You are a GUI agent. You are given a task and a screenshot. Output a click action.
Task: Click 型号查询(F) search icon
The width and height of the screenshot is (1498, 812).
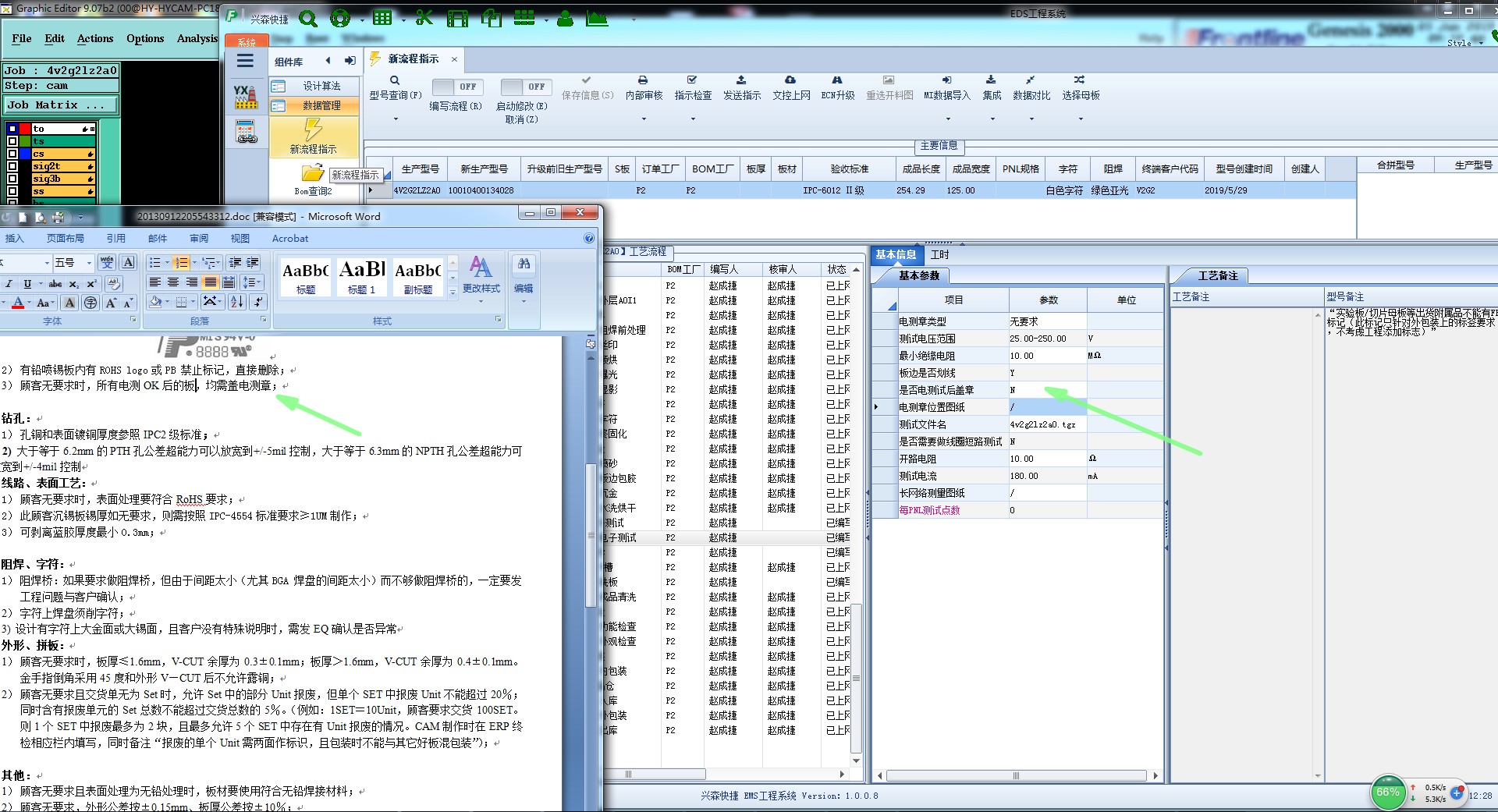tap(395, 80)
